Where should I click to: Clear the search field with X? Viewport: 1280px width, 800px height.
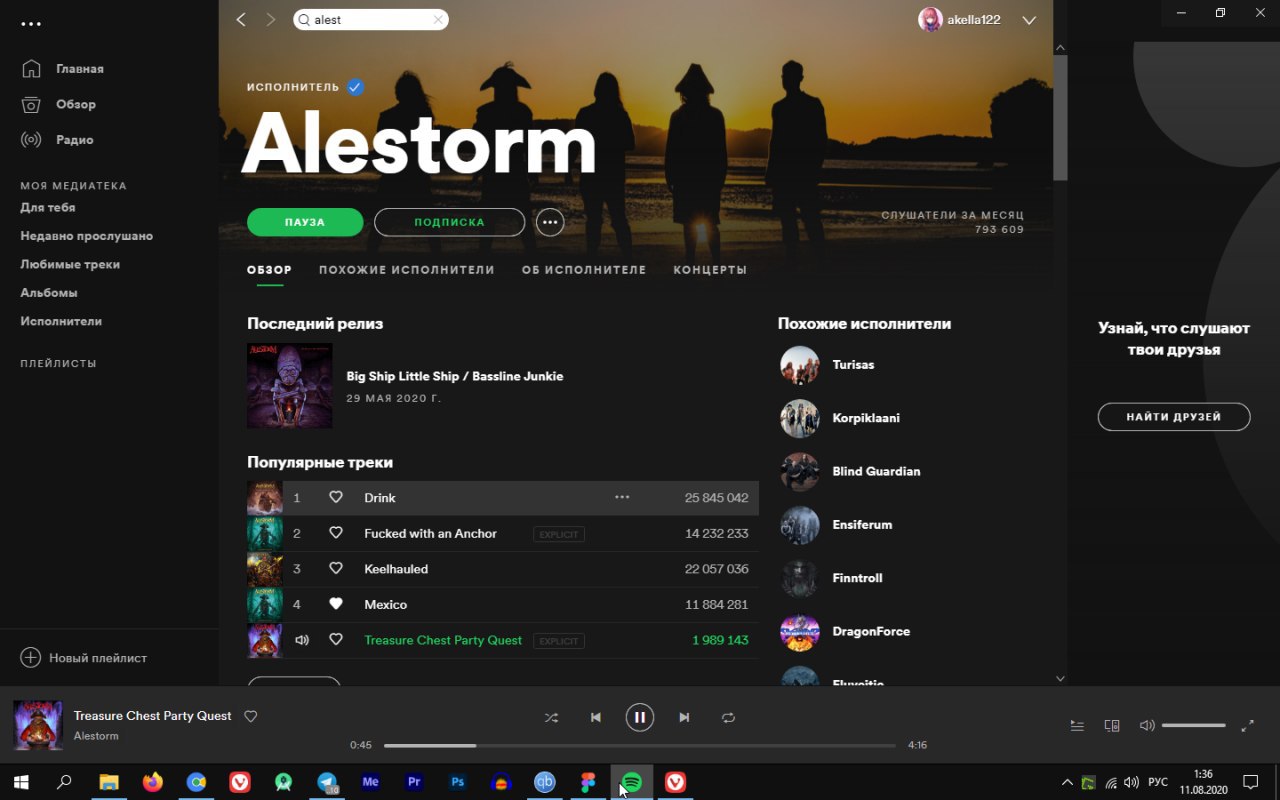(438, 20)
